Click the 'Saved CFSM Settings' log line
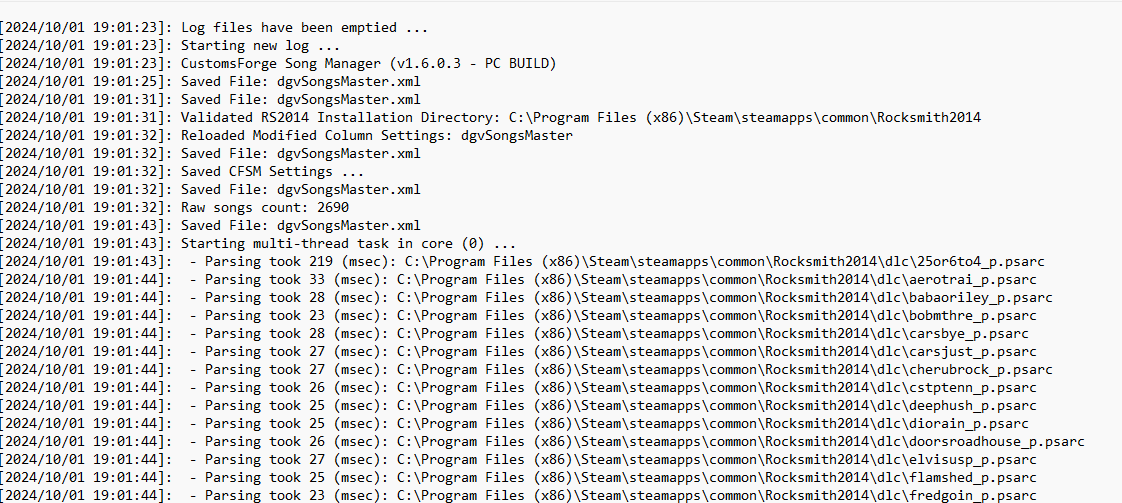Viewport: 1122px width, 503px height. 182,172
